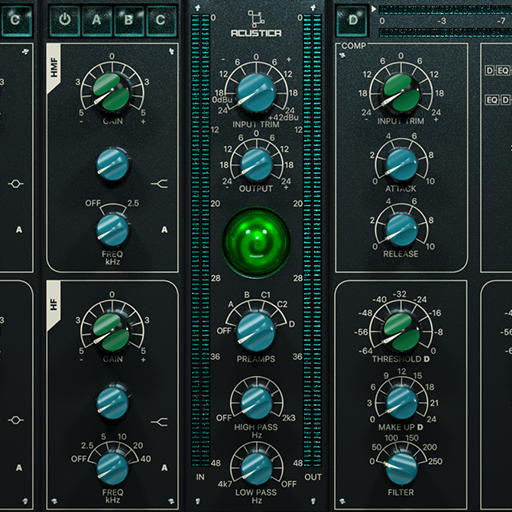Click the HMF band GAIN knob

(x=111, y=92)
